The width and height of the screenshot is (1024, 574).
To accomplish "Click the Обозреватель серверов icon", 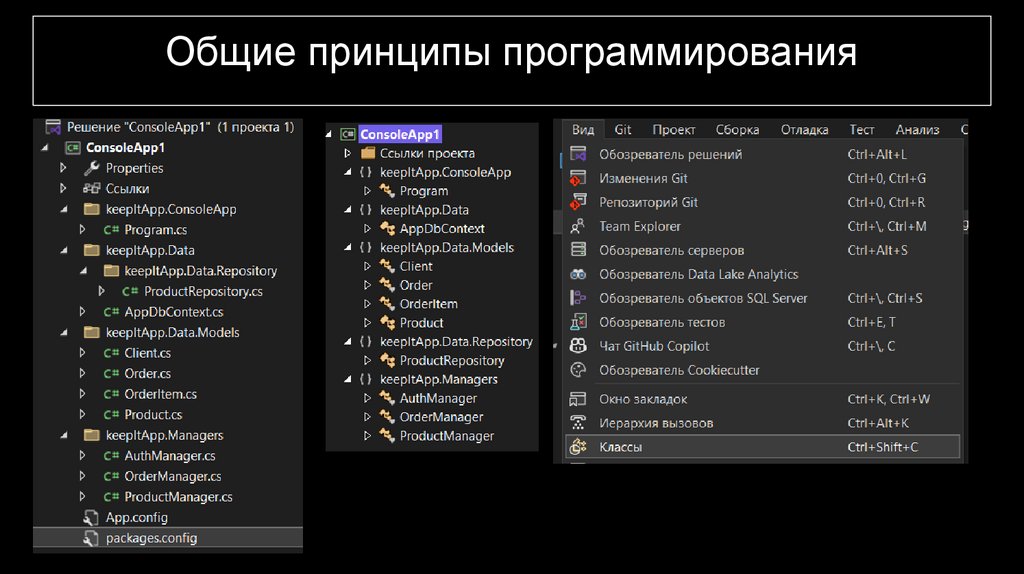I will tap(578, 250).
